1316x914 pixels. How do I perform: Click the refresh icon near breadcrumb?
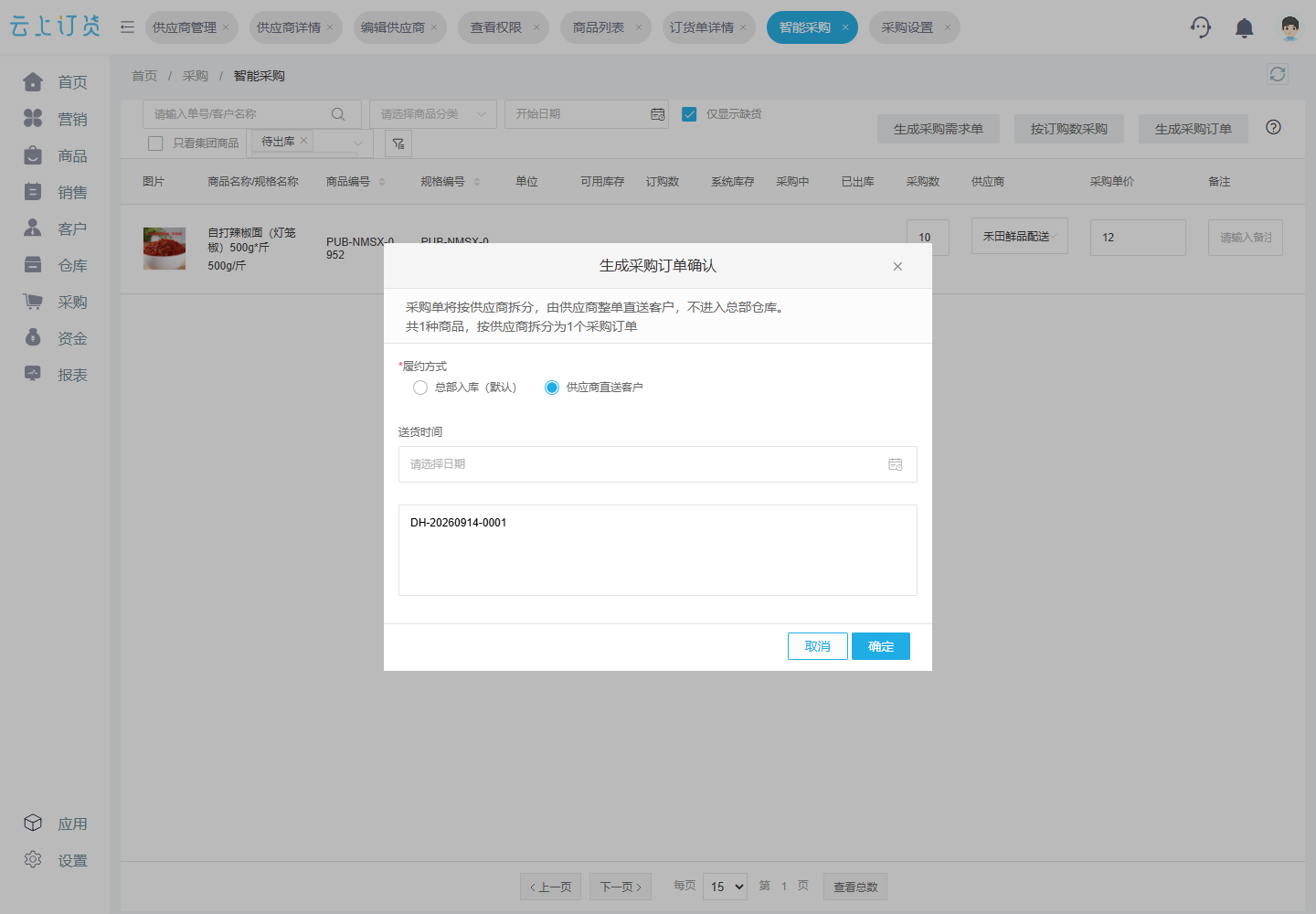tap(1278, 74)
